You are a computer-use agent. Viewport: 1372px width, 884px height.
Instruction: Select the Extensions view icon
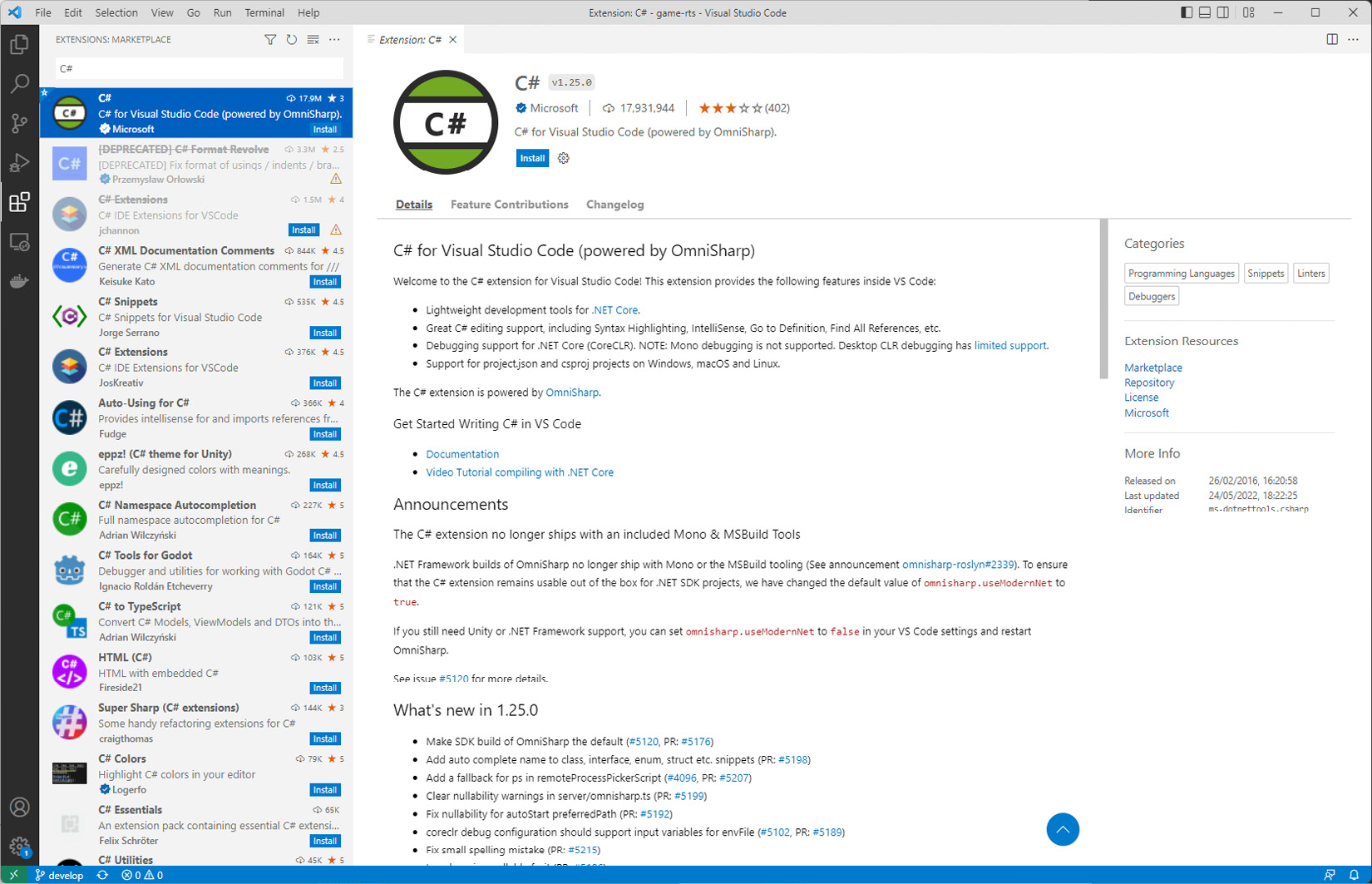tap(19, 202)
